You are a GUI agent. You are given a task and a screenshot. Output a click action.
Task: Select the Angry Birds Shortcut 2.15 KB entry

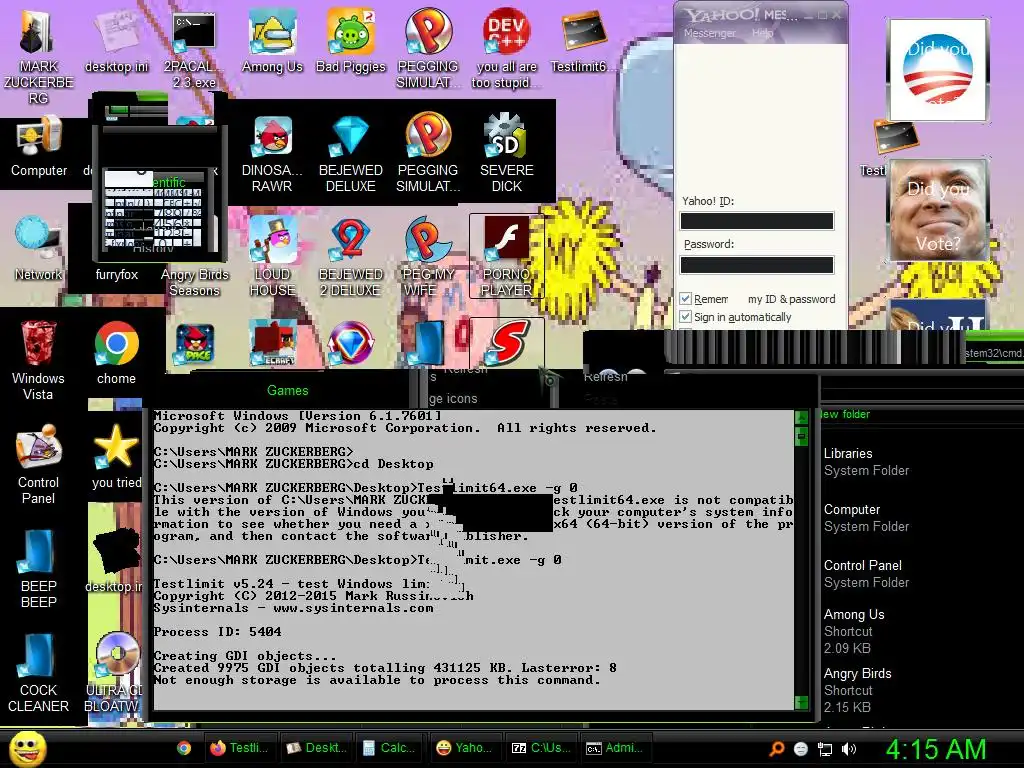tap(857, 690)
